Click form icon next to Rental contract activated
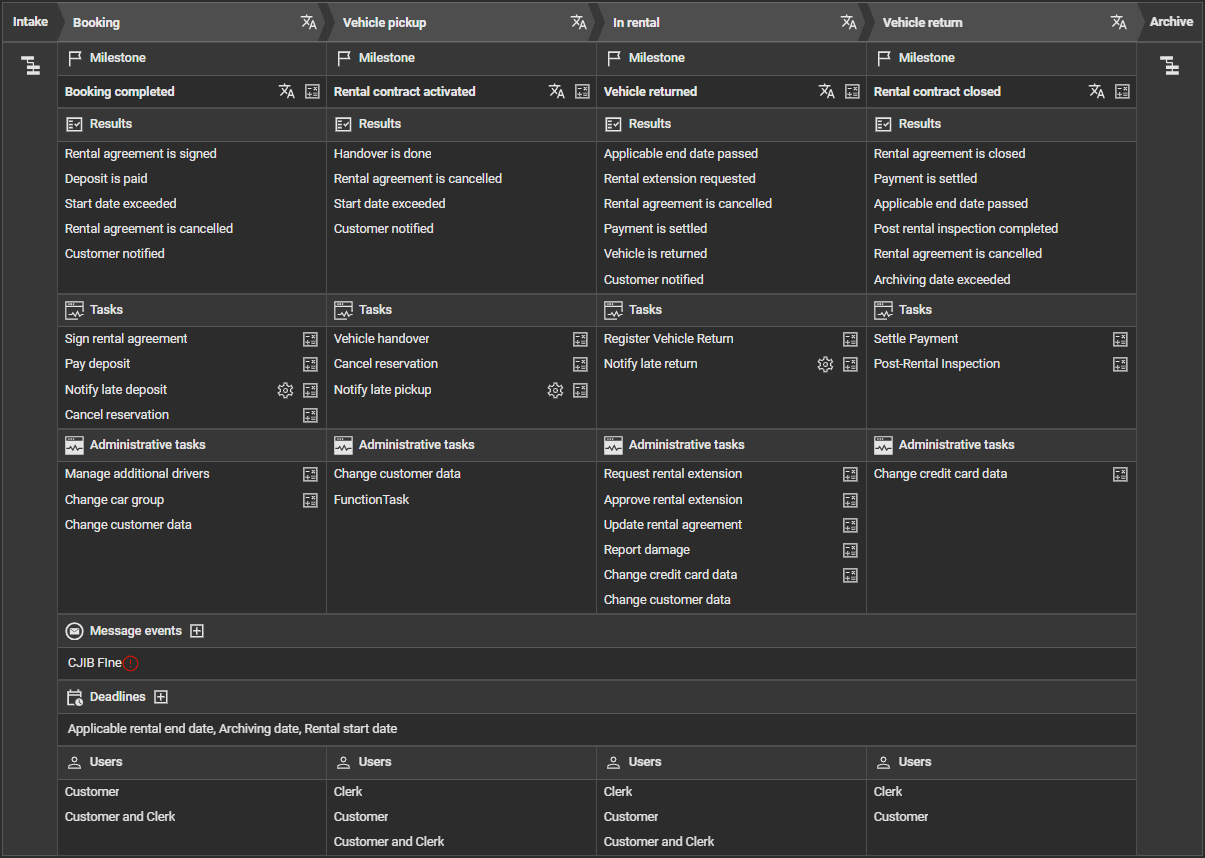 tap(582, 91)
